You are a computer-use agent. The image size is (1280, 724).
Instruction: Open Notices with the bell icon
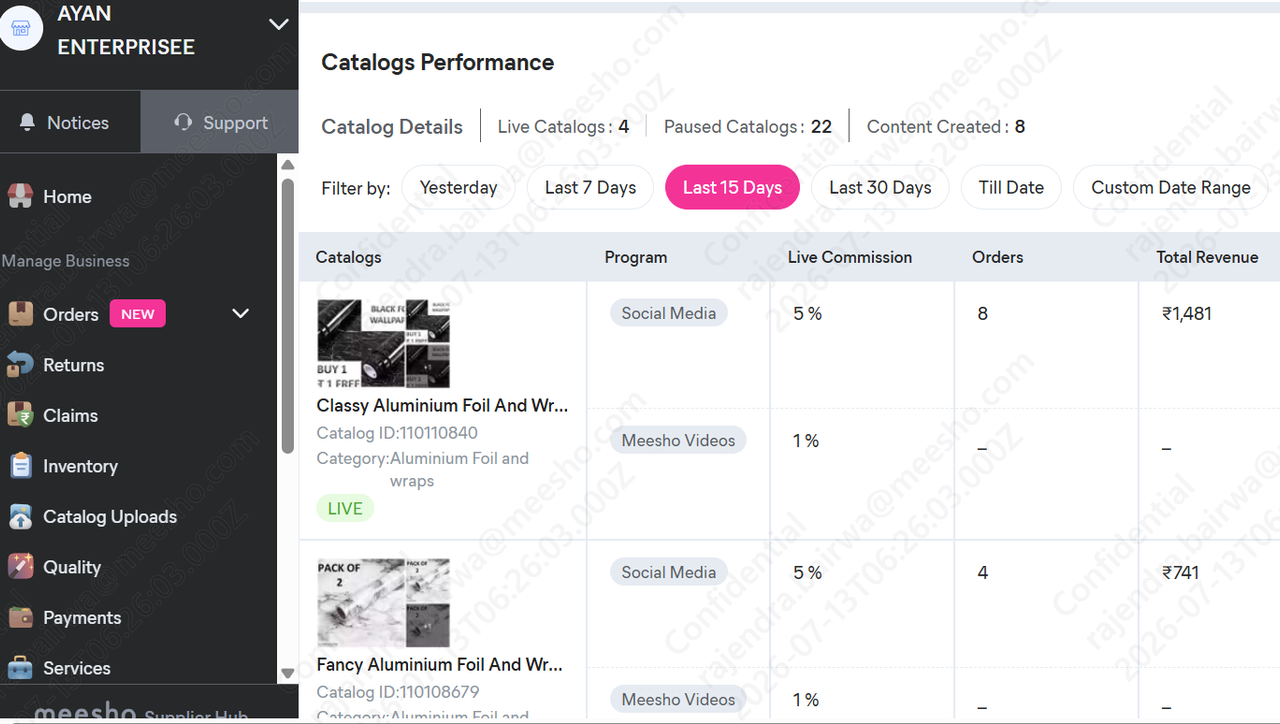(x=28, y=122)
